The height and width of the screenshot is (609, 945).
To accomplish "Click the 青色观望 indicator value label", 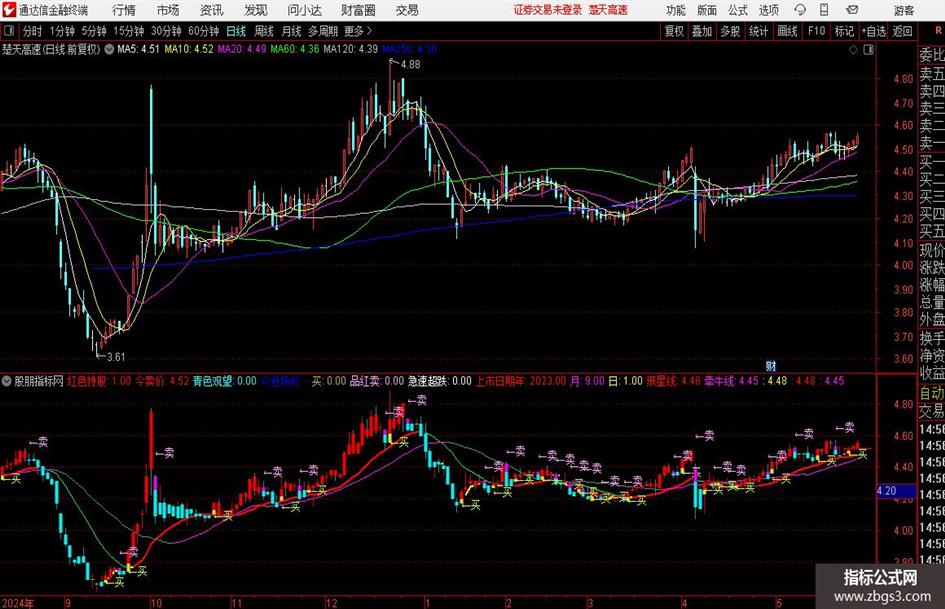I will (225, 381).
